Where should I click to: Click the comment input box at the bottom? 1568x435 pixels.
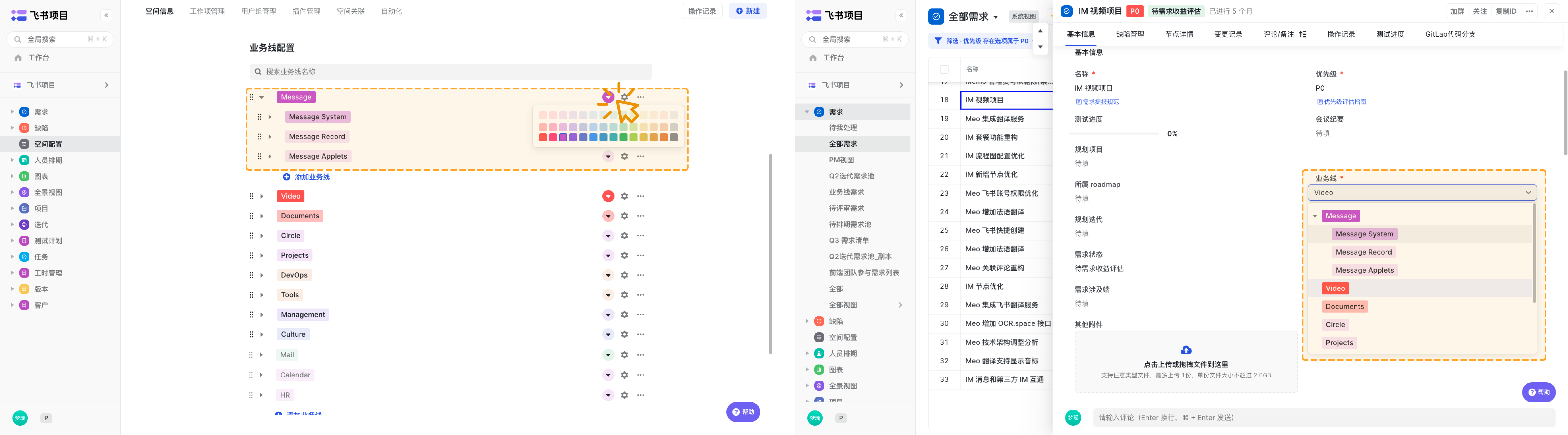tap(1324, 418)
